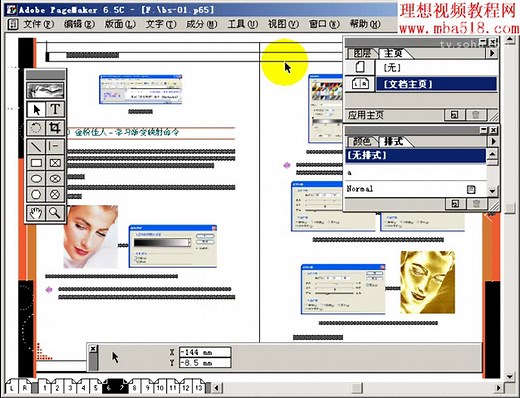Click the L/R spread icon beside 文档主页
This screenshot has width=520, height=398.
(360, 84)
